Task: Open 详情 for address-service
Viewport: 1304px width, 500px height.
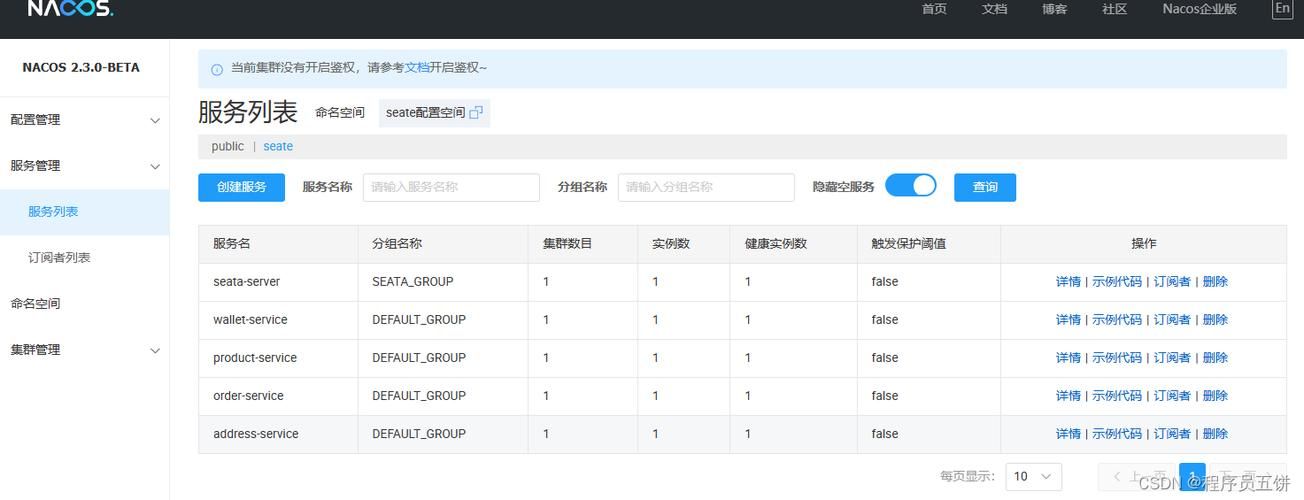Action: [1068, 434]
